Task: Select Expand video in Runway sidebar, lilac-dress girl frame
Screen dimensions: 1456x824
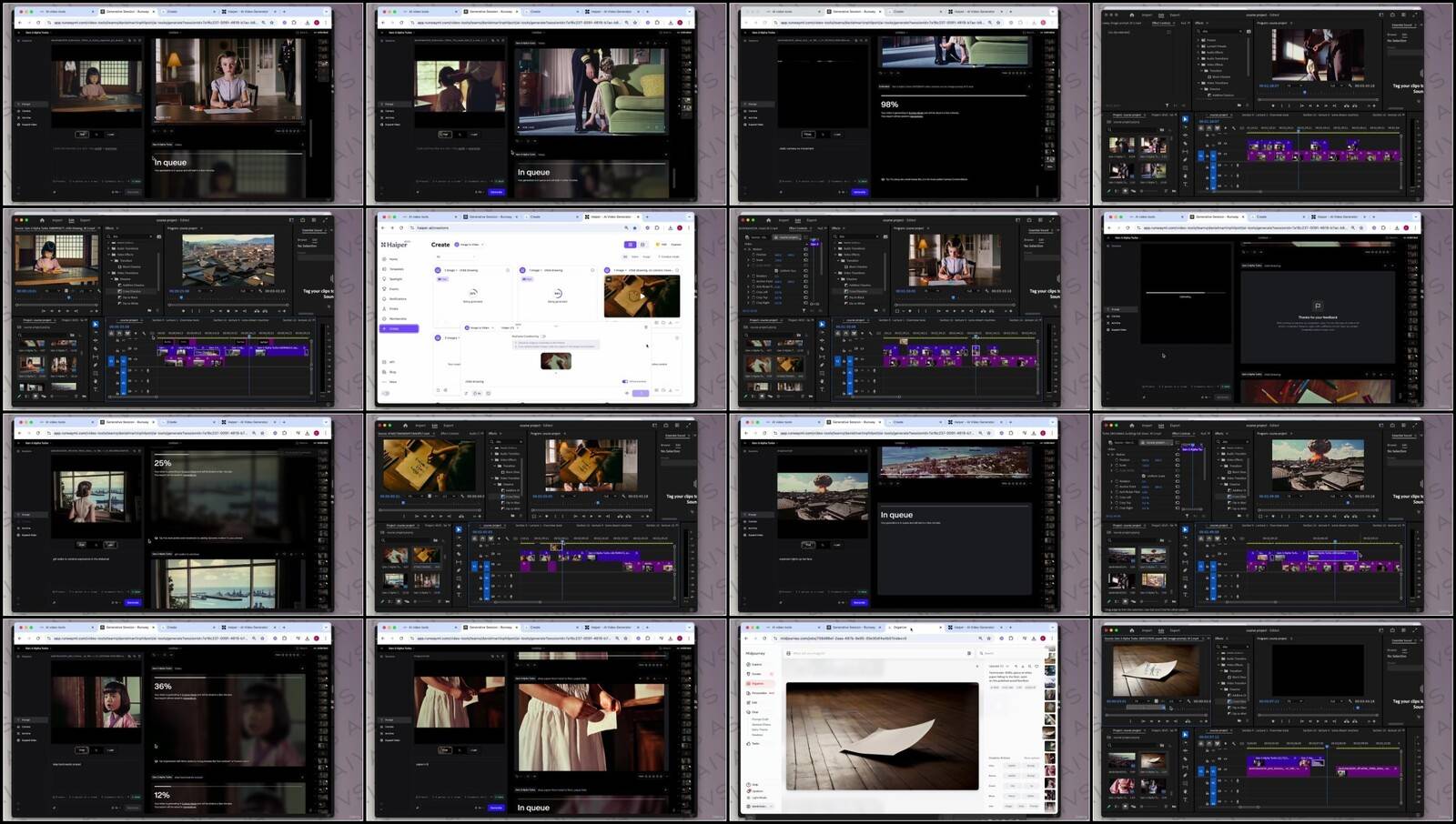Action: 28,125
